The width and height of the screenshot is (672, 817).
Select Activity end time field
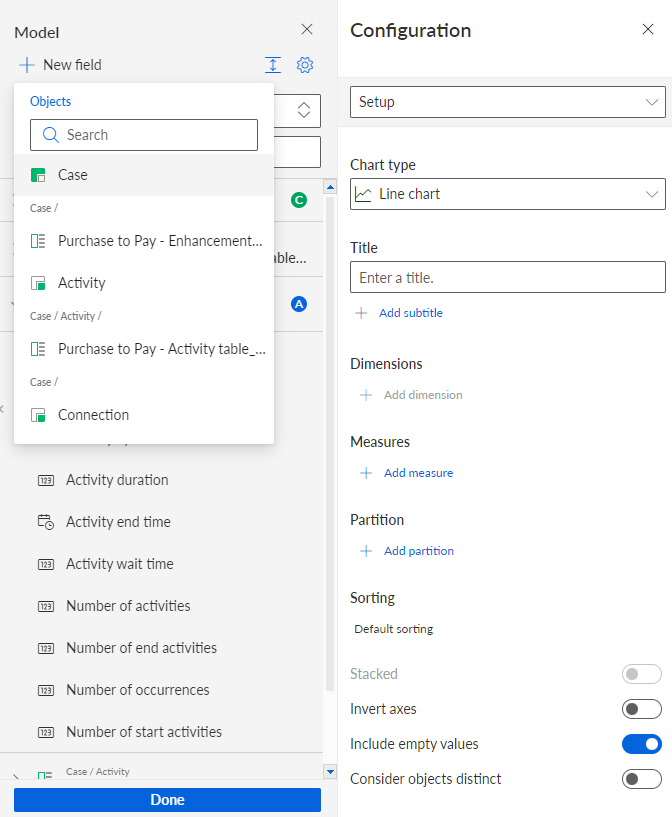point(118,522)
